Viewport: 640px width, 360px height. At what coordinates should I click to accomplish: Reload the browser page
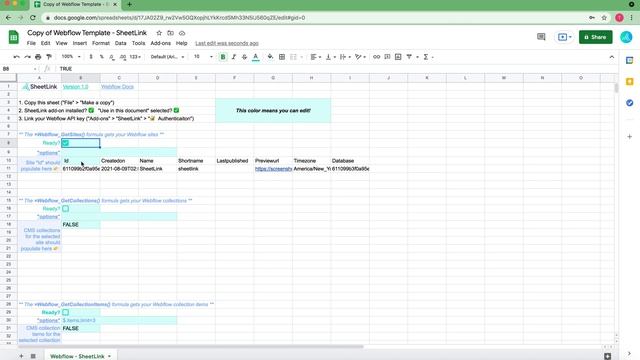33,18
